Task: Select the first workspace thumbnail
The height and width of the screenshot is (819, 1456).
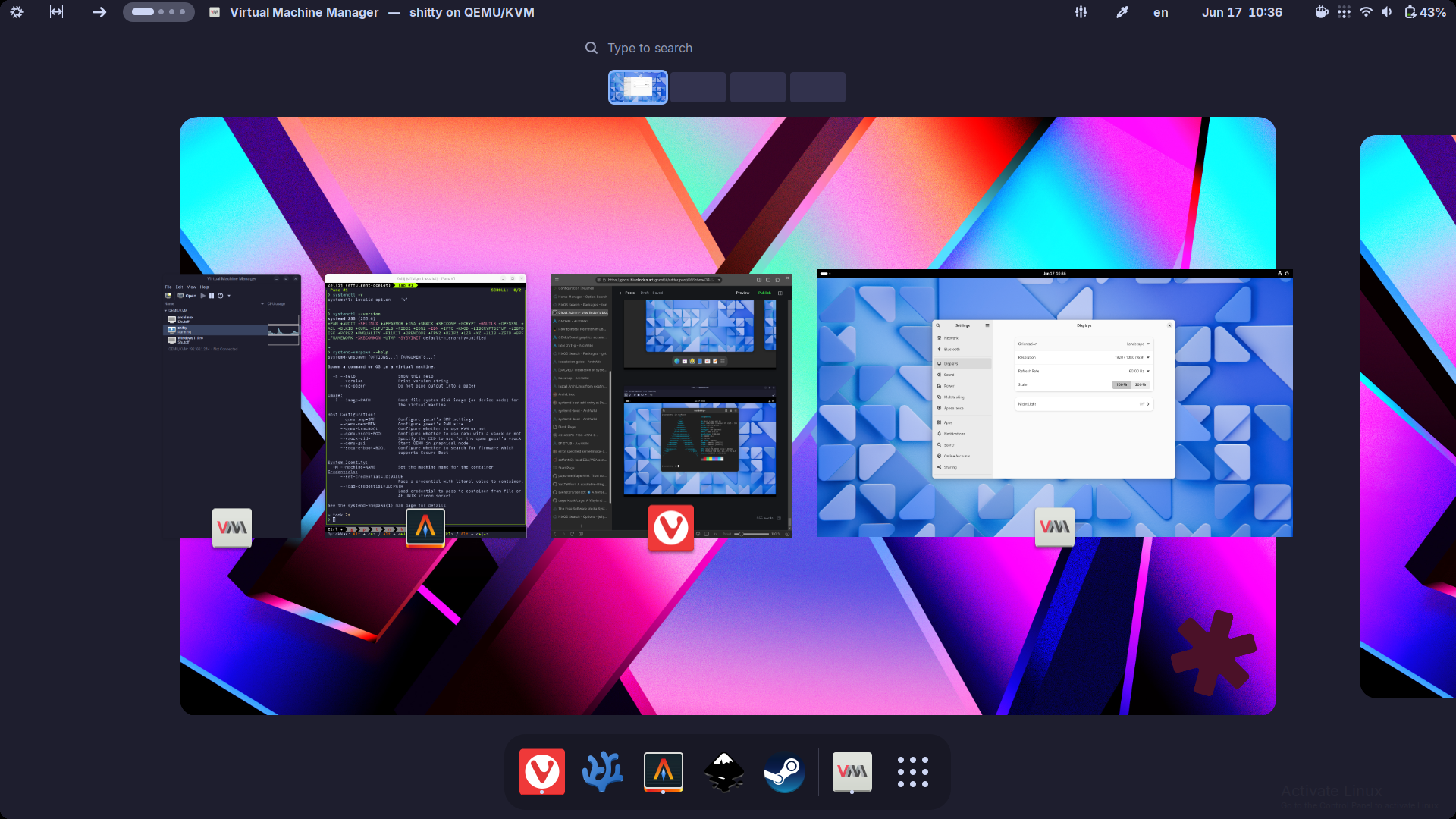Action: (638, 87)
